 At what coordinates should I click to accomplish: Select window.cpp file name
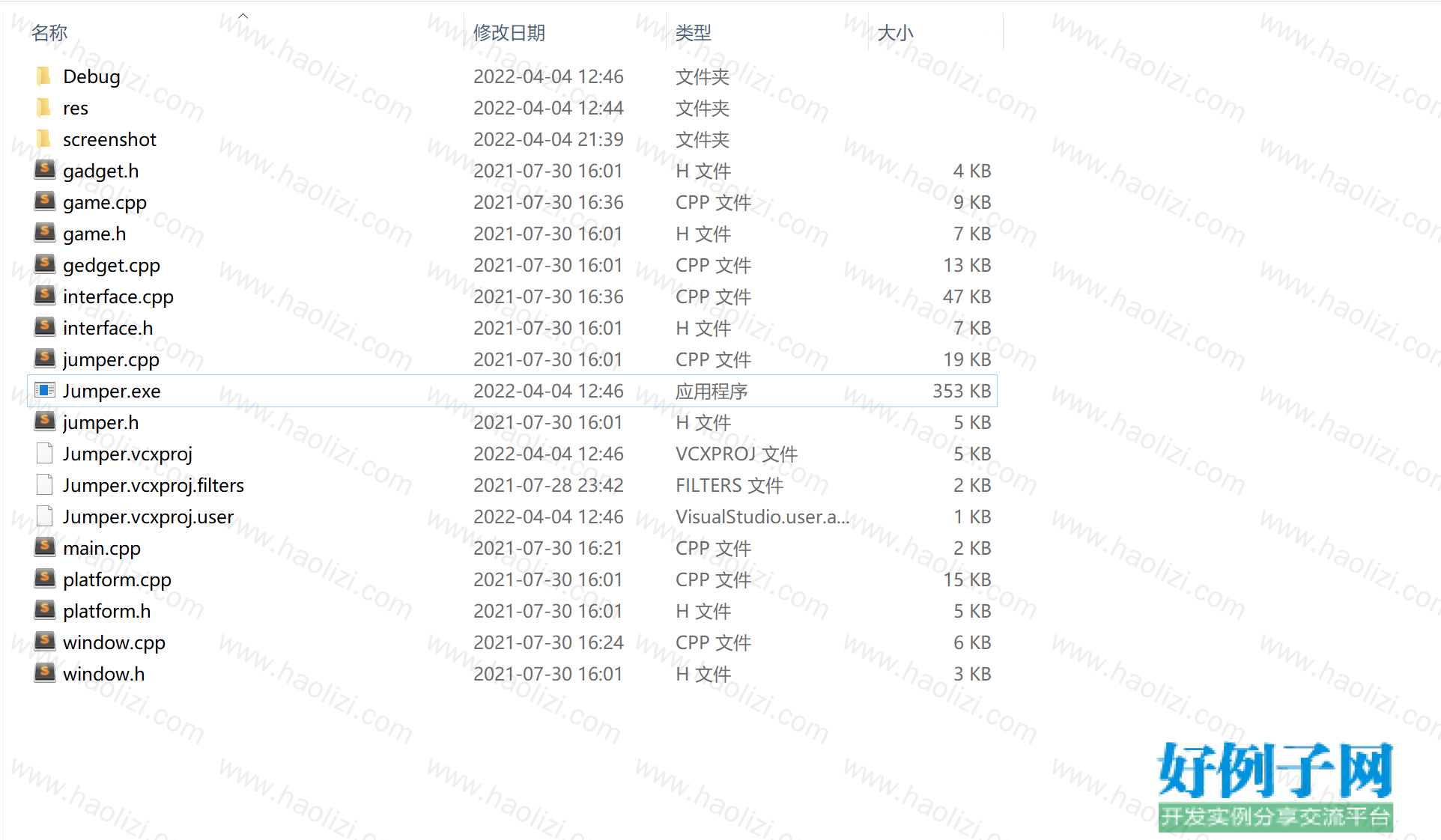(x=114, y=643)
